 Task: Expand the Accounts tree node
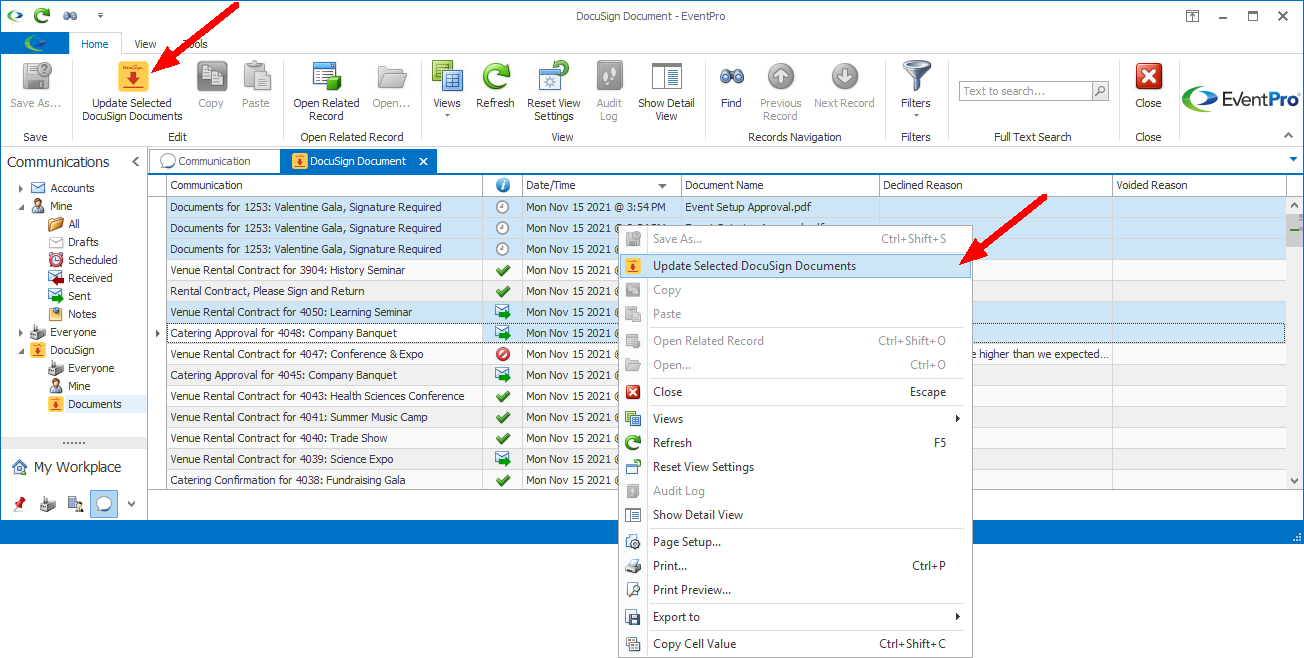21,188
